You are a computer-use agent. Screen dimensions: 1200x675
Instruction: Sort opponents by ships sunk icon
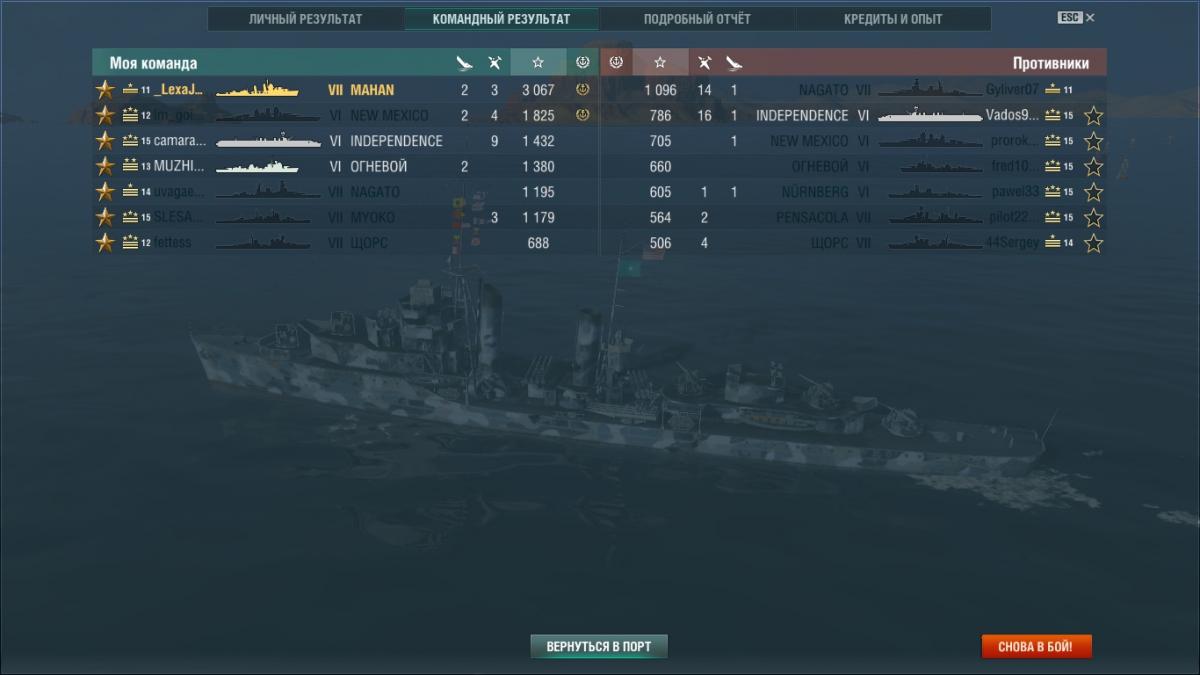coord(734,63)
